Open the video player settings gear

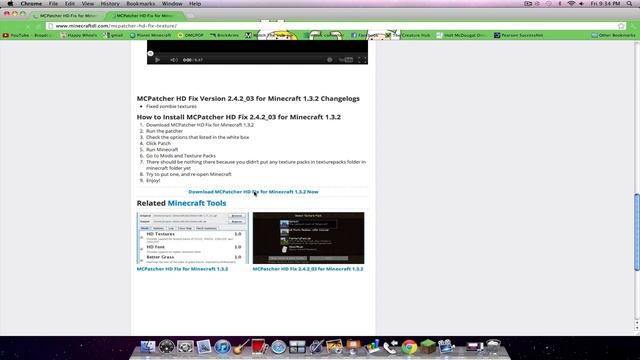(x=329, y=60)
